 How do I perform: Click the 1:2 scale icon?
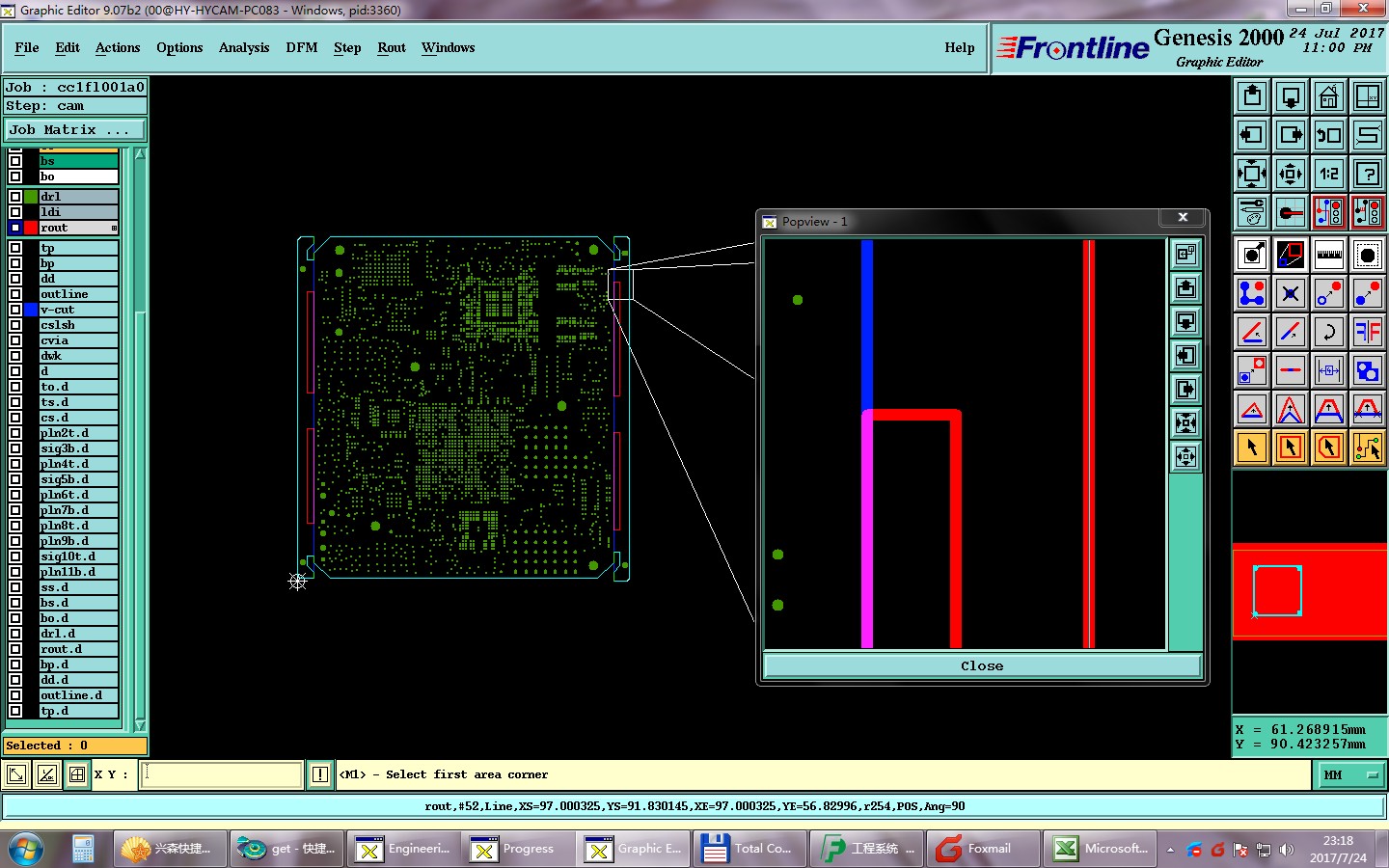[x=1329, y=174]
